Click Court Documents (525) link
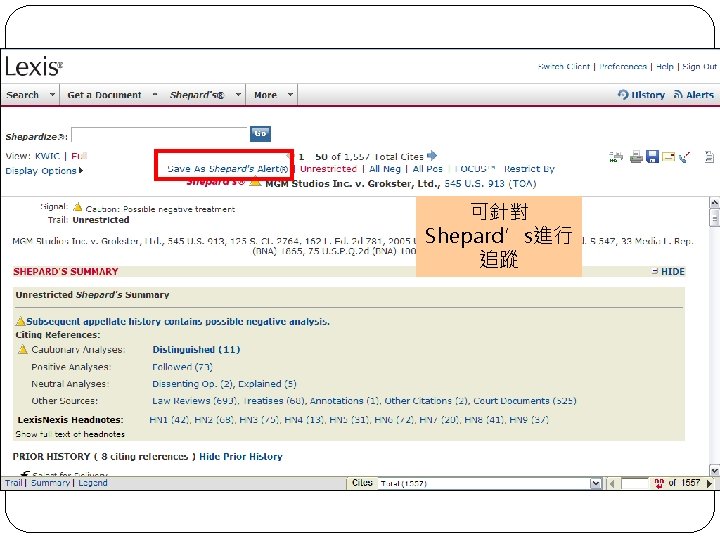The image size is (720, 540). point(525,401)
